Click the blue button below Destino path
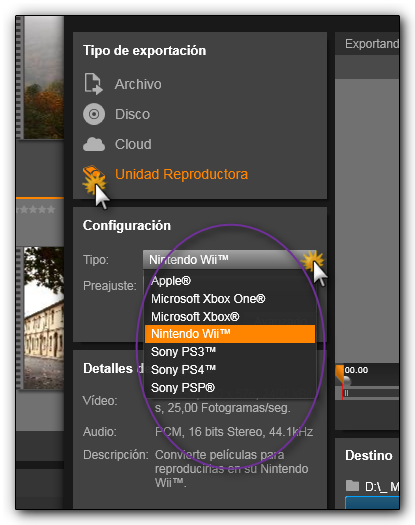This screenshot has width=415, height=525. tap(372, 503)
